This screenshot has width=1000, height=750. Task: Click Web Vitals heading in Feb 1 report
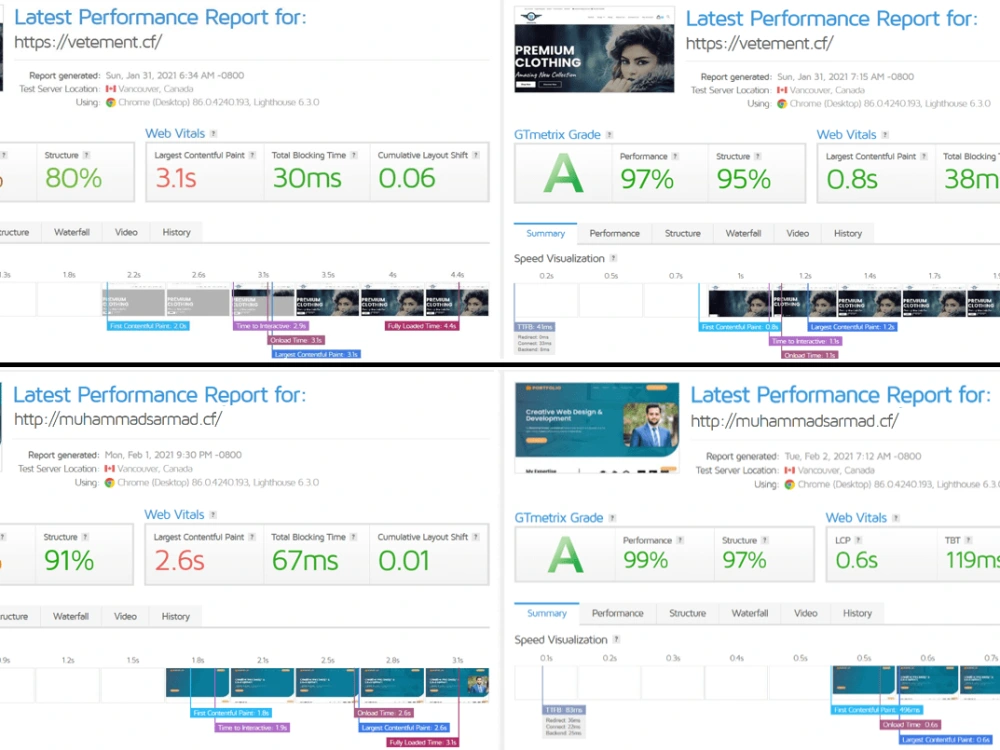(x=174, y=515)
